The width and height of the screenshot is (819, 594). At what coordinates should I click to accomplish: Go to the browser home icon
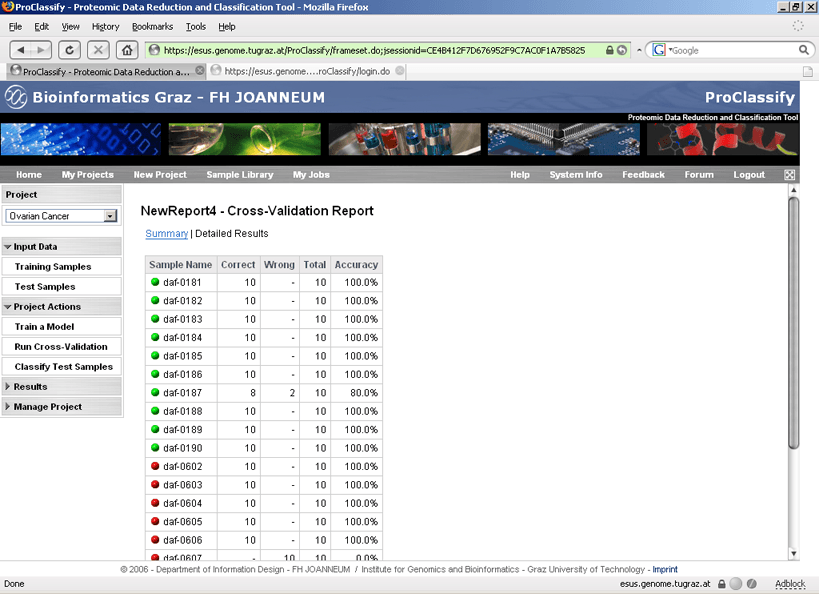coord(127,50)
